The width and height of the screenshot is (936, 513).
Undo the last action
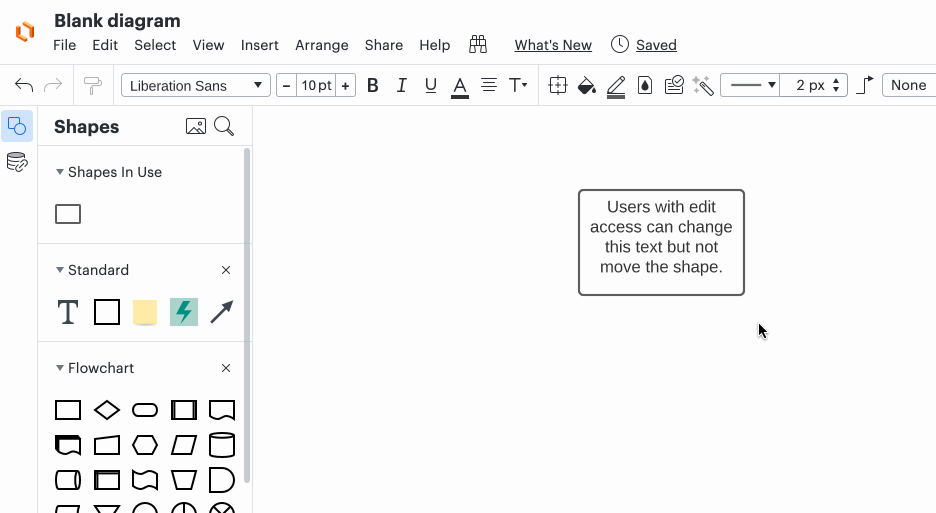tap(24, 85)
